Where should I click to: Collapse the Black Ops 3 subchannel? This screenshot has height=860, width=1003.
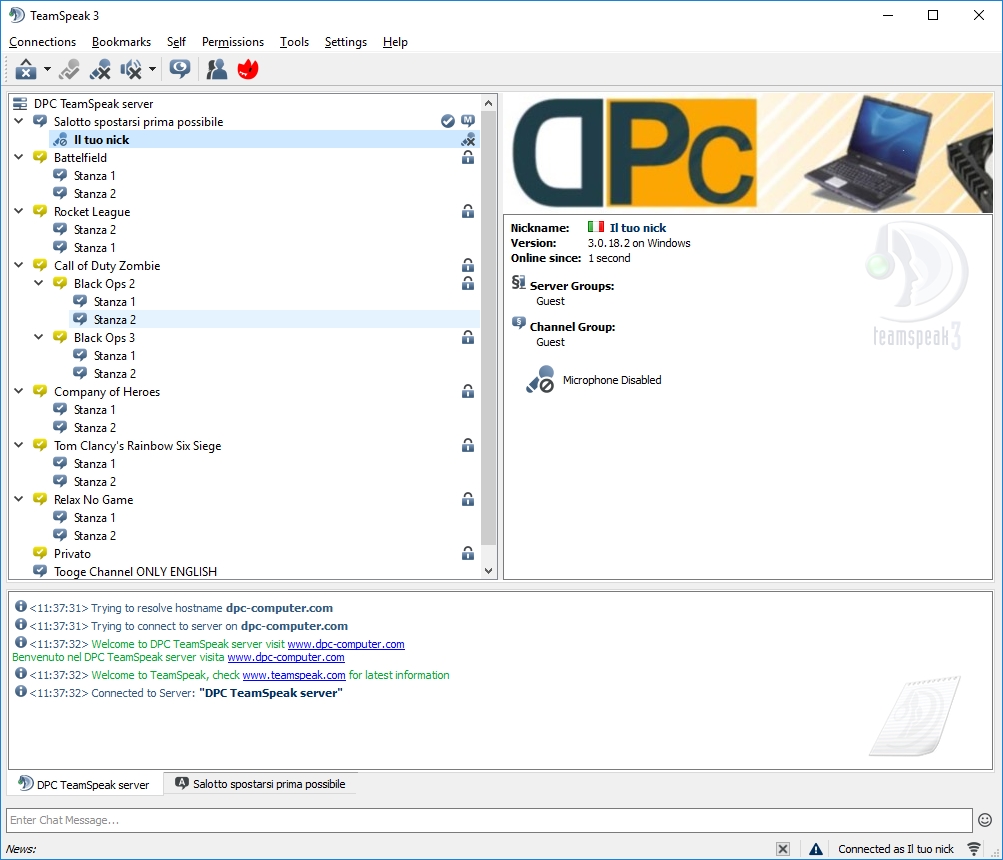tap(40, 338)
